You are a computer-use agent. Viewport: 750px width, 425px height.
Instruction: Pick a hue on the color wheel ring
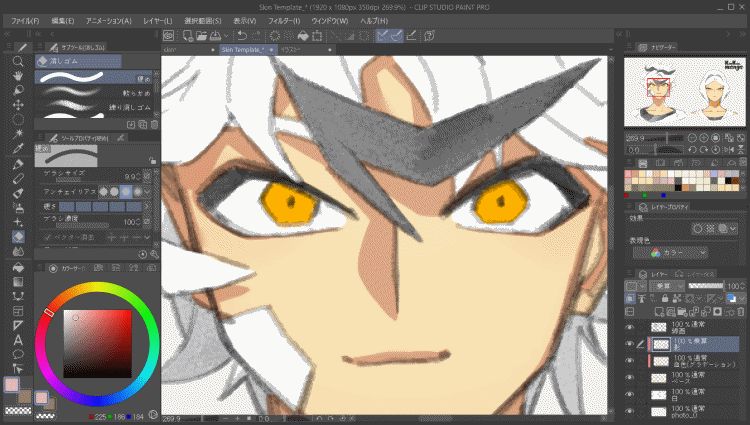coord(97,287)
